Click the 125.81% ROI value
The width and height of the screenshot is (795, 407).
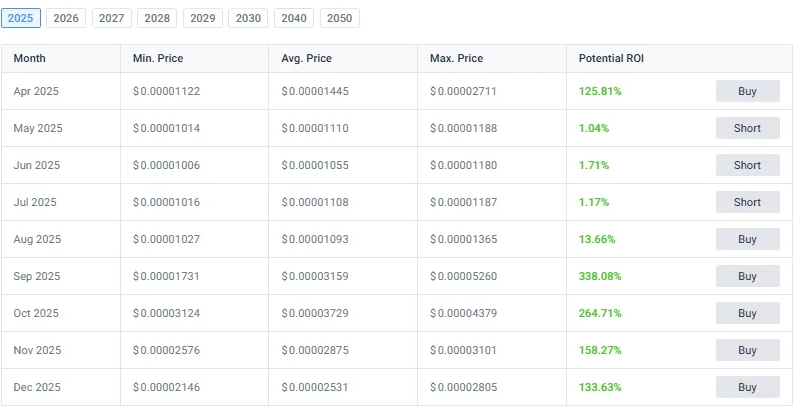[x=600, y=91]
